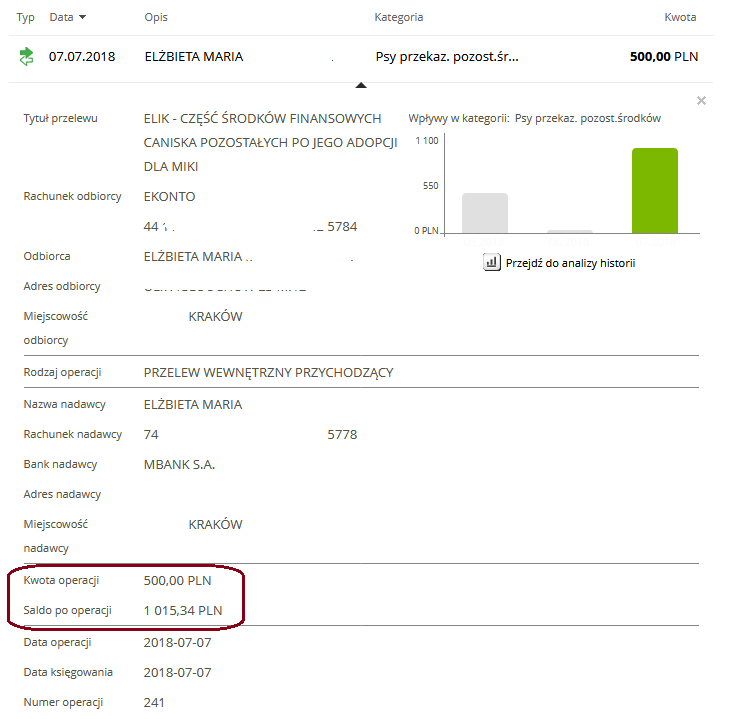Click the green incoming transfer type icon
The height and width of the screenshot is (719, 742).
(x=26, y=57)
